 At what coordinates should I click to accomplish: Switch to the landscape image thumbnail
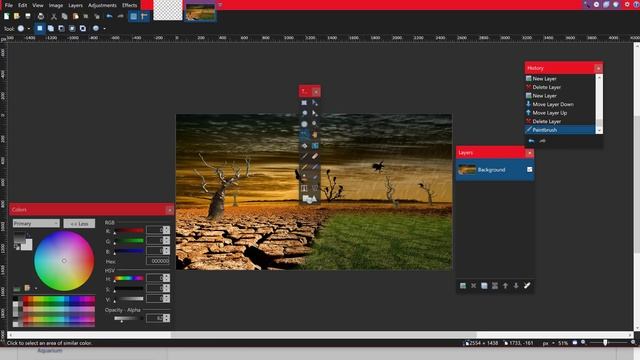(x=200, y=11)
